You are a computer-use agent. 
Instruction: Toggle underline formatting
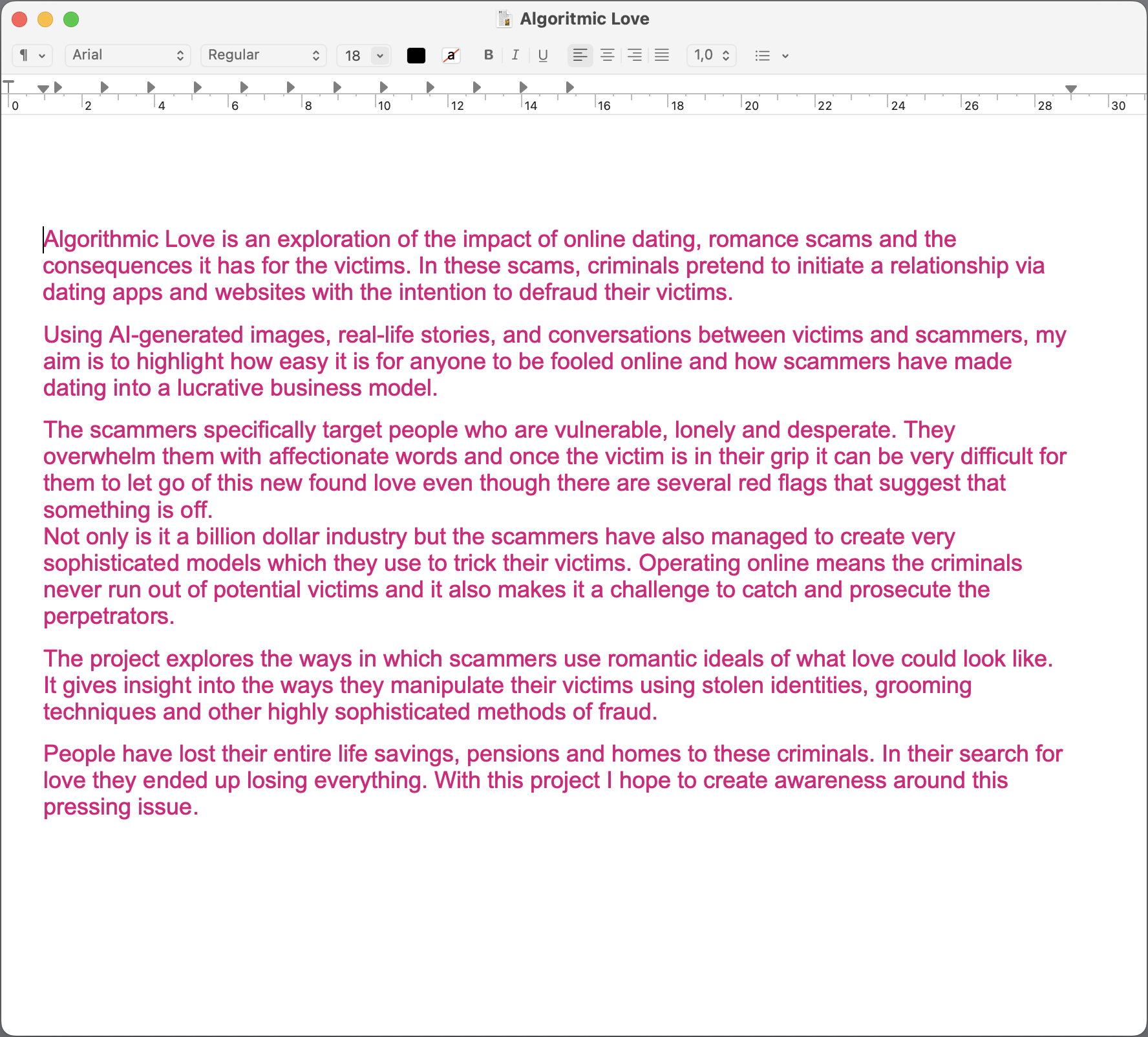543,56
